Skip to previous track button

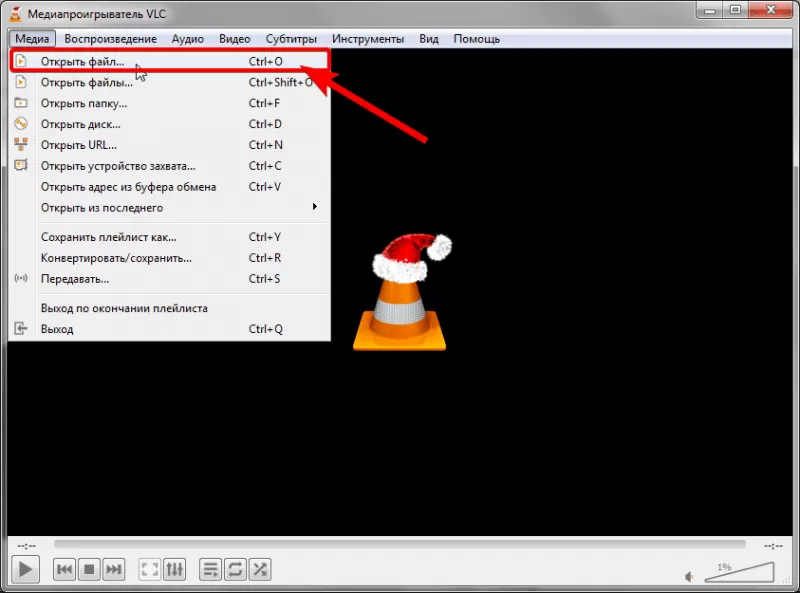coord(65,569)
